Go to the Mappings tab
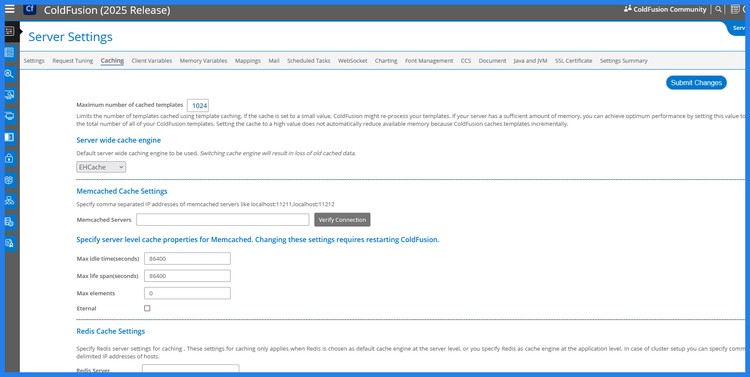750x377 pixels. [x=248, y=61]
